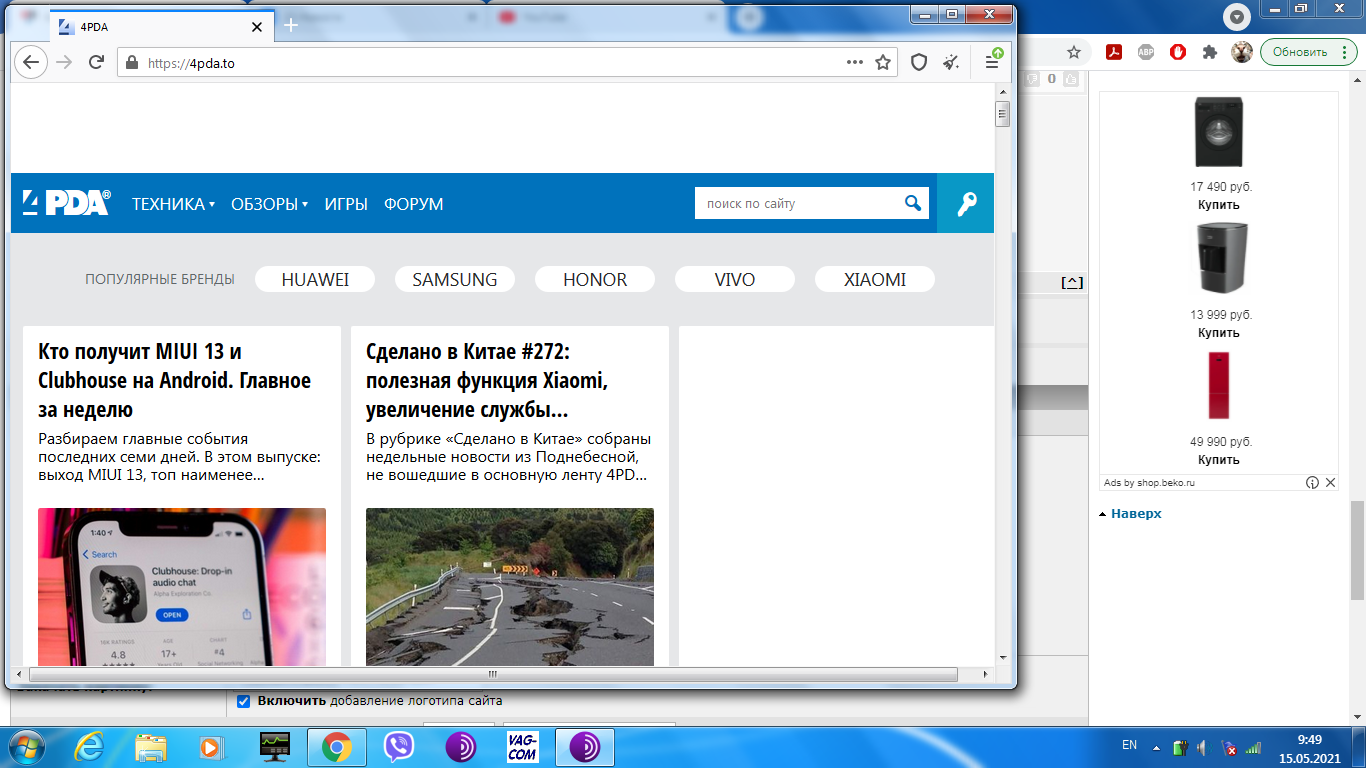
Task: Click the Наверх link
Action: pos(1136,513)
